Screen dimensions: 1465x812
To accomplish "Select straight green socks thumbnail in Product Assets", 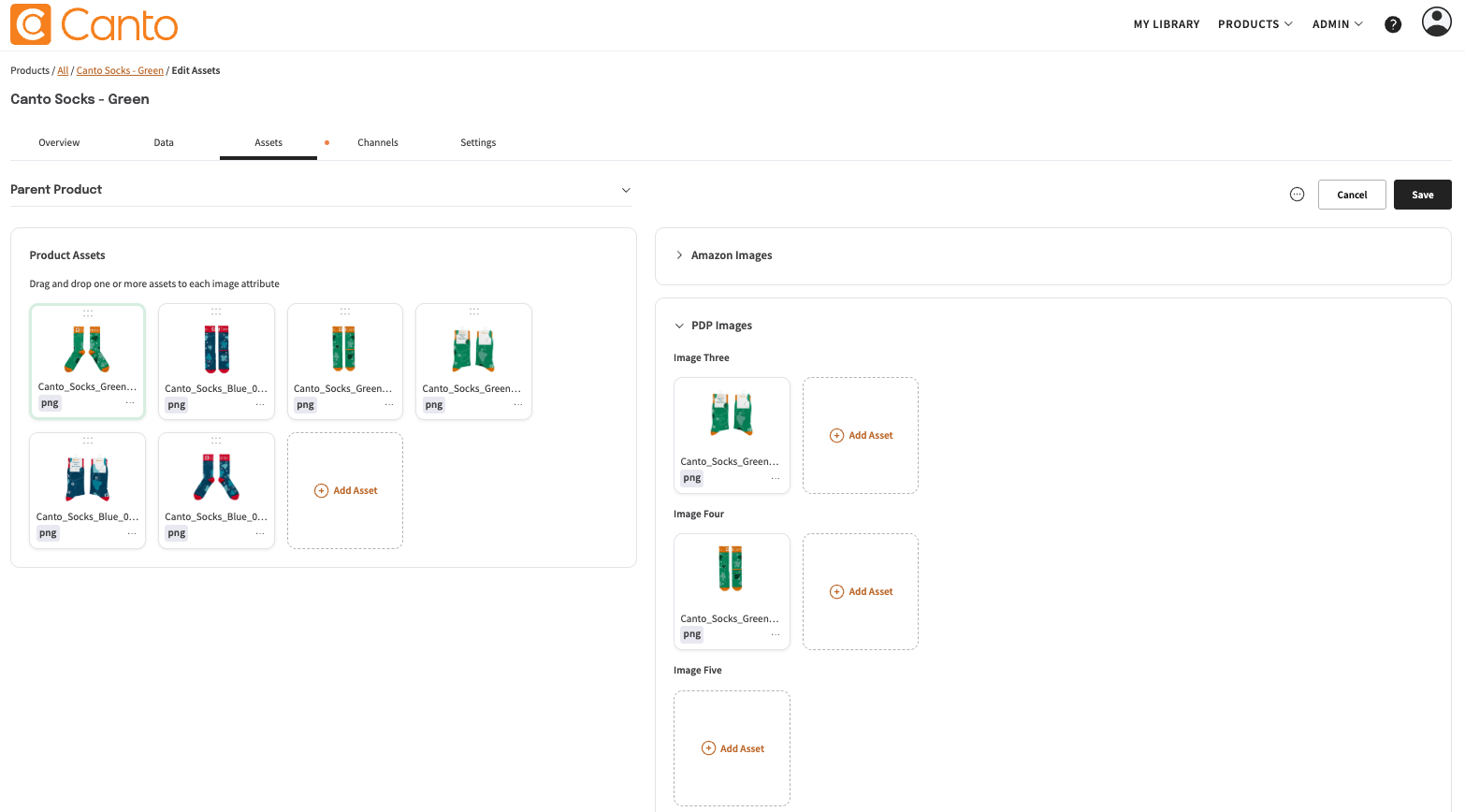I will (344, 349).
